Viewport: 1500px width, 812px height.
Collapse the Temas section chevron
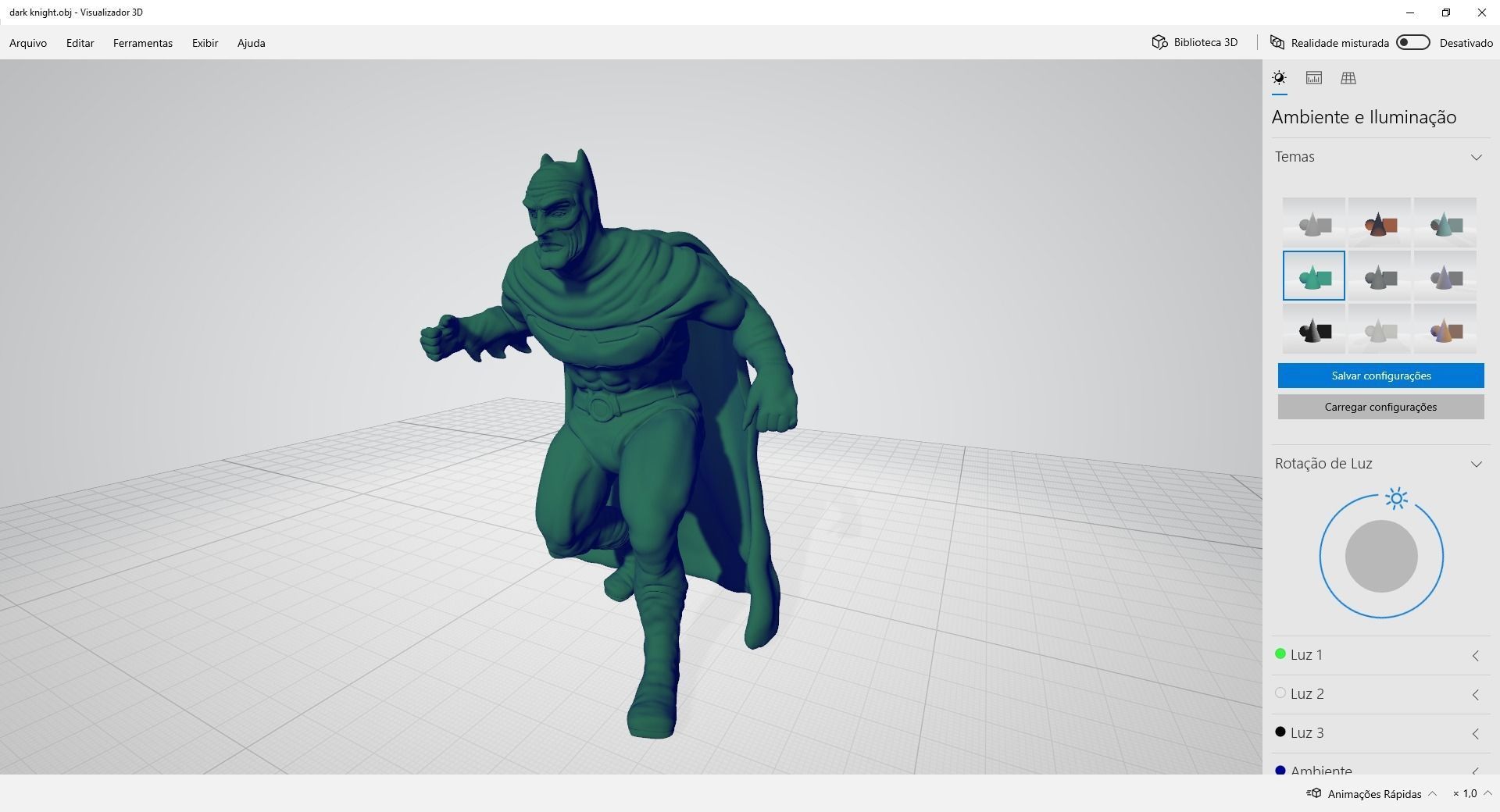(1476, 157)
